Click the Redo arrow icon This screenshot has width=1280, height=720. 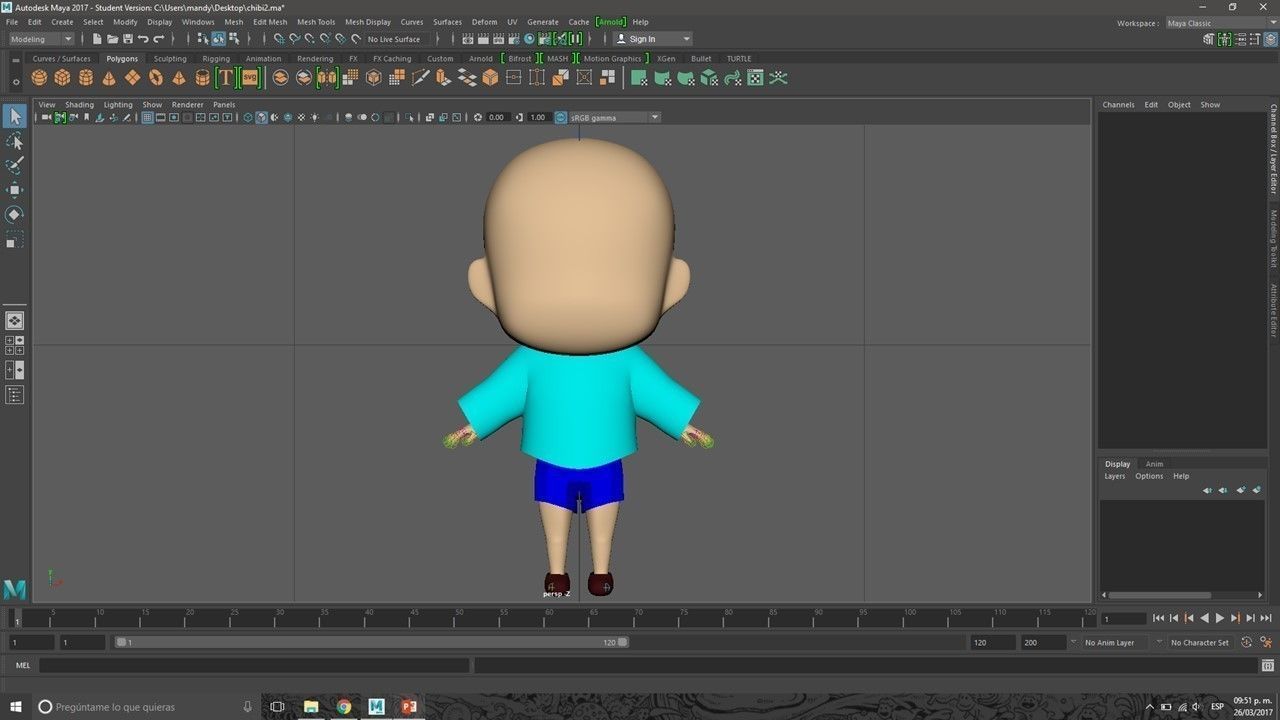158,39
